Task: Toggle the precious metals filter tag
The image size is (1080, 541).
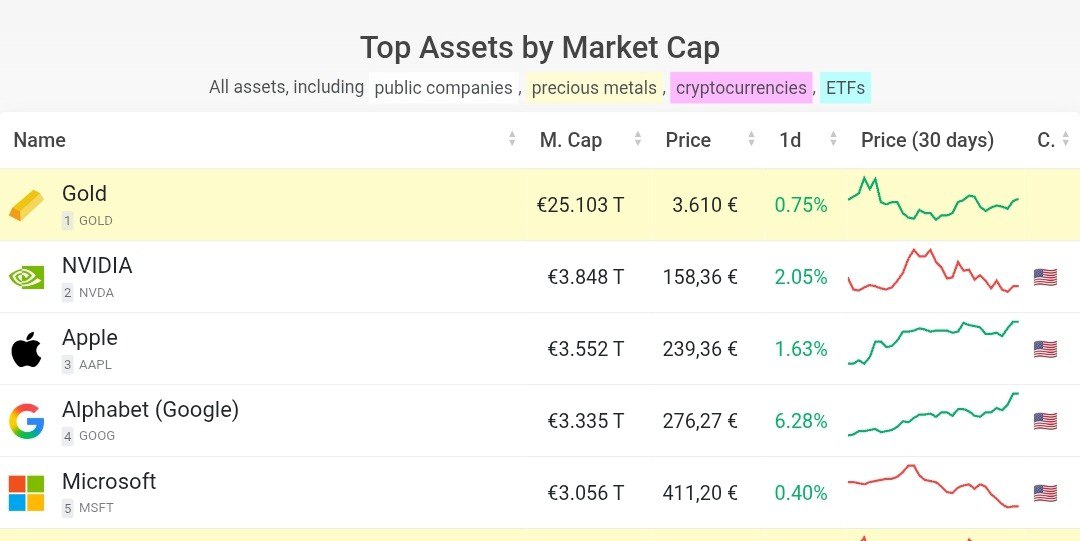Action: pos(594,88)
